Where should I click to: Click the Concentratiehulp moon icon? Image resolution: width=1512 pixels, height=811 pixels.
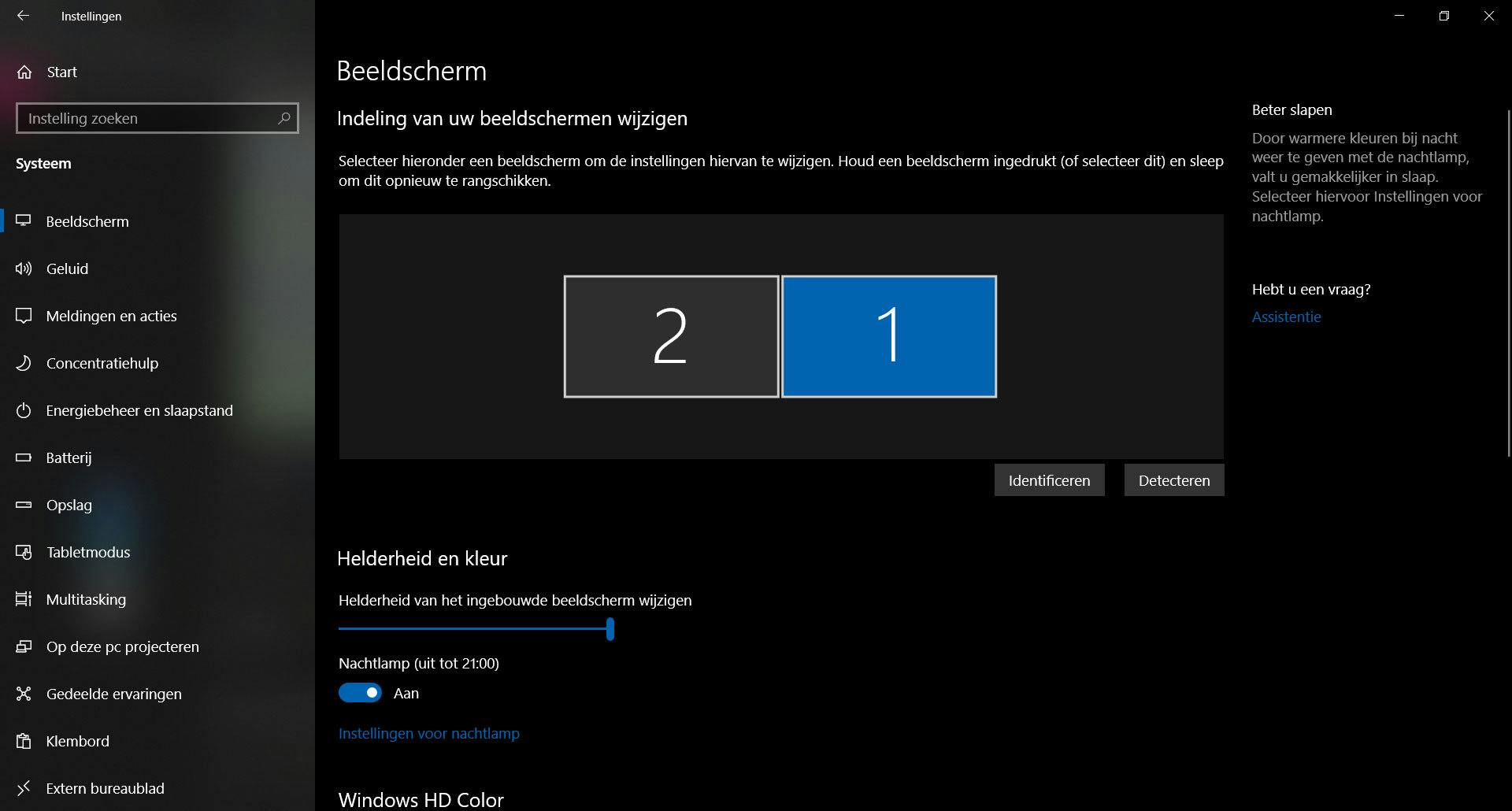[x=24, y=363]
